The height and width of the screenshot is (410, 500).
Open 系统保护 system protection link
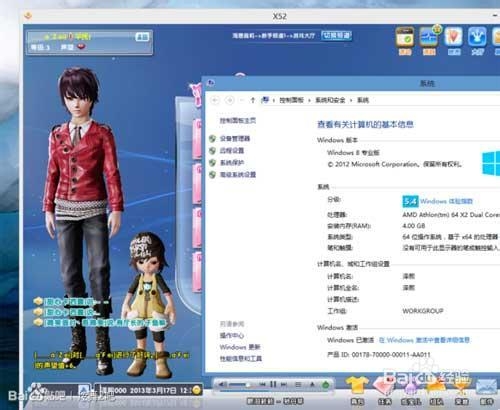coord(232,162)
